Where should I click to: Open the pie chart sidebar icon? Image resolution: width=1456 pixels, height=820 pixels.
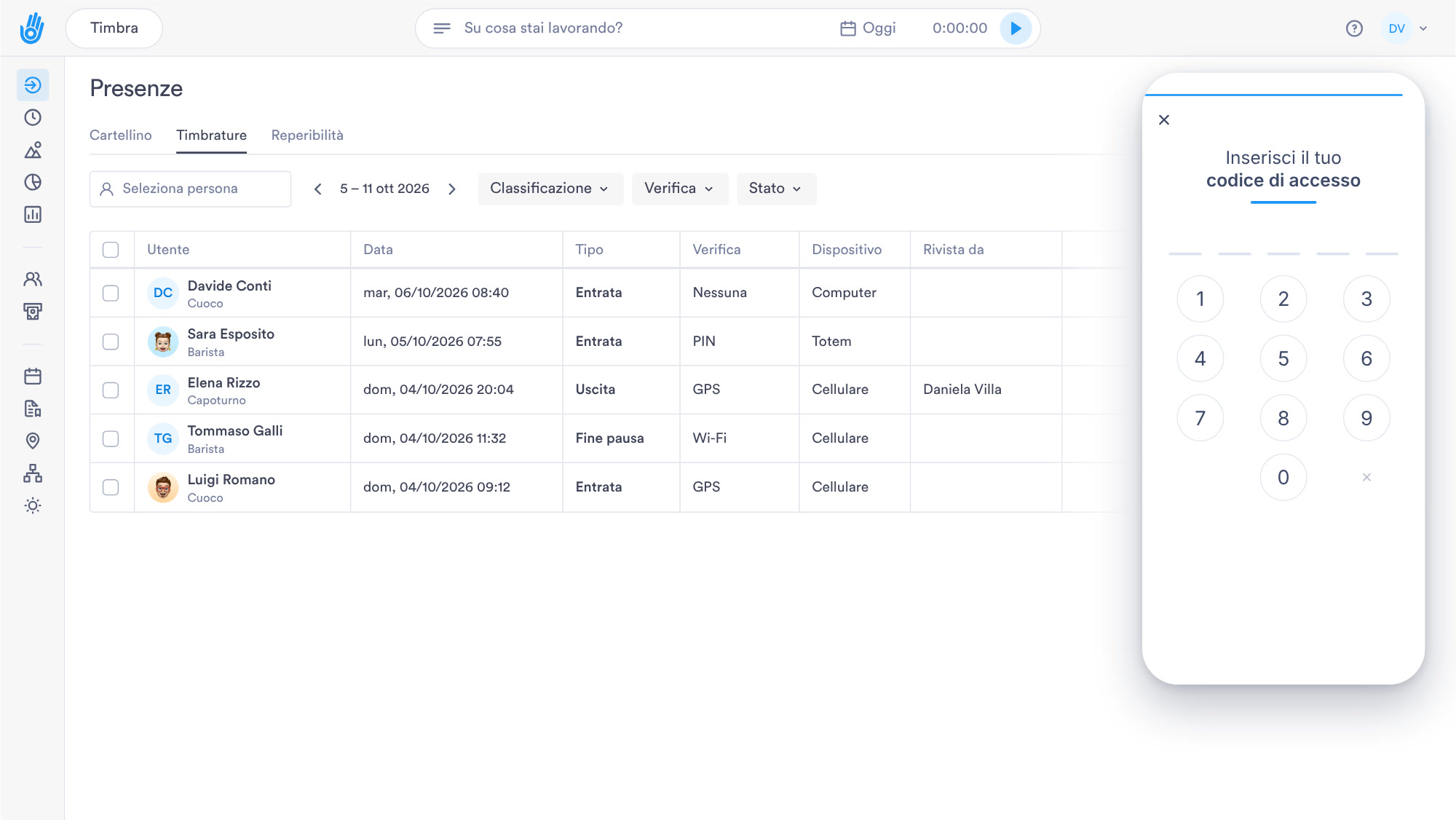click(33, 182)
